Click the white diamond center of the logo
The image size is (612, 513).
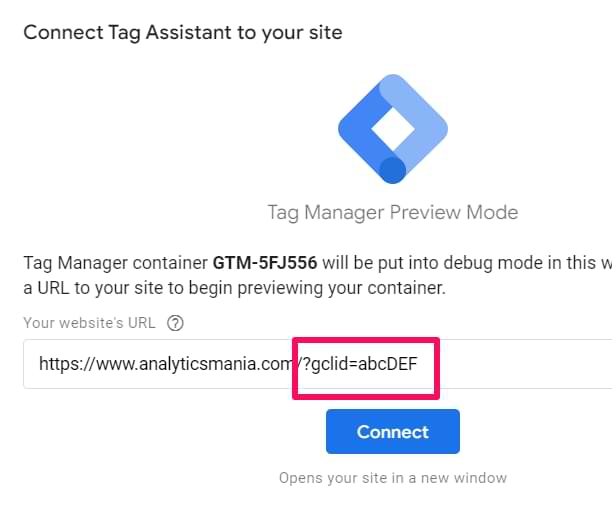(393, 129)
